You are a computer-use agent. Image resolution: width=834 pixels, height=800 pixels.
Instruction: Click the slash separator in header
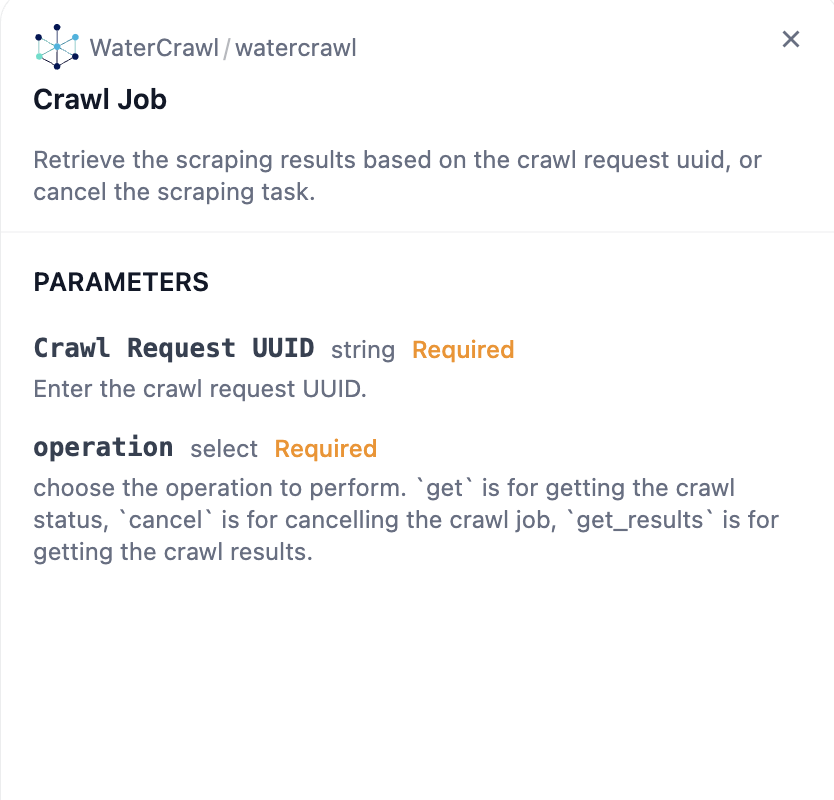pos(227,47)
